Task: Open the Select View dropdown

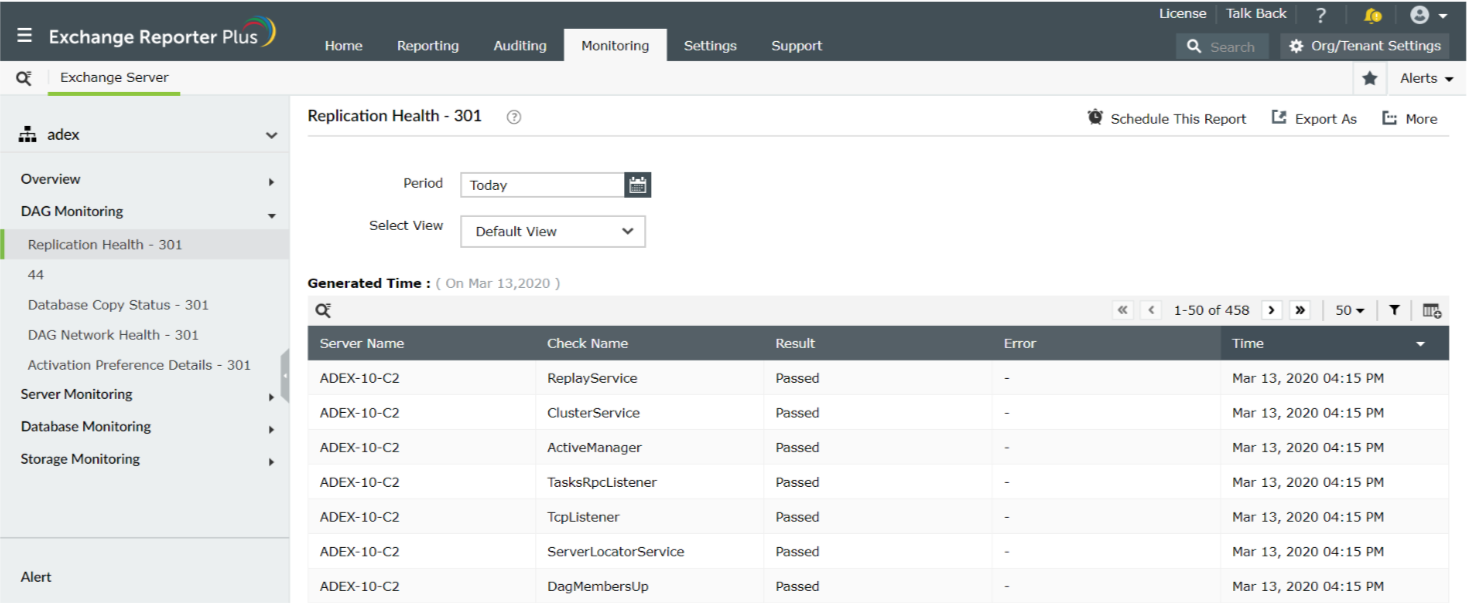Action: [x=552, y=231]
